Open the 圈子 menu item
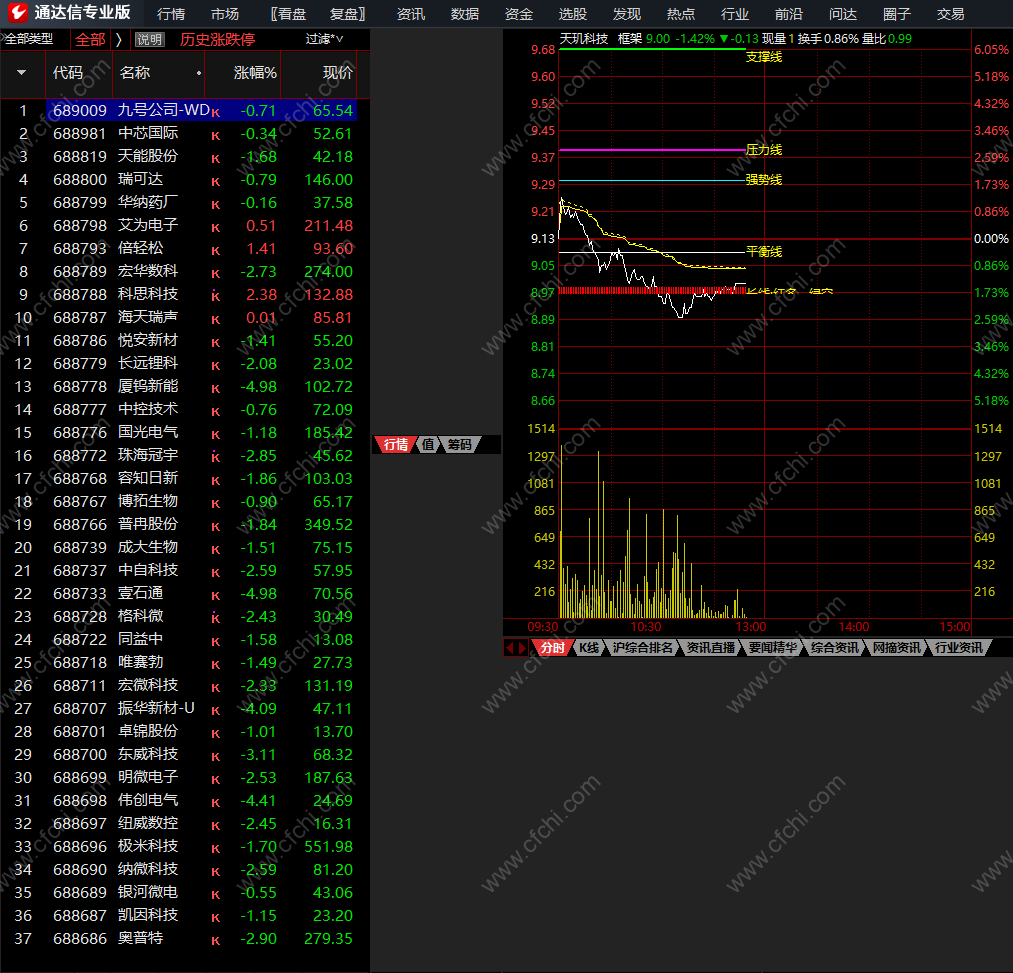 [897, 14]
